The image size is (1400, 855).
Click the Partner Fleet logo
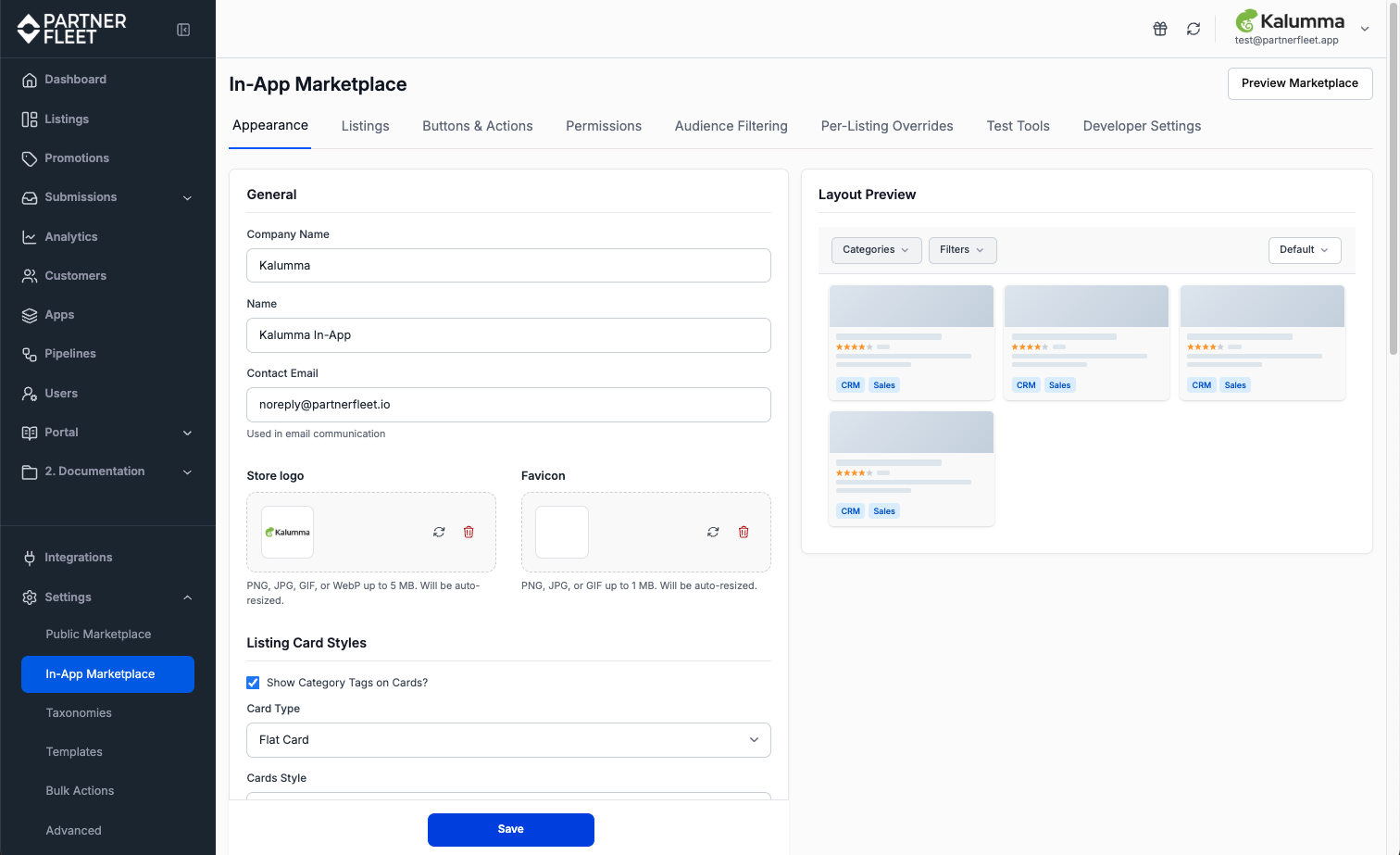coord(71,29)
